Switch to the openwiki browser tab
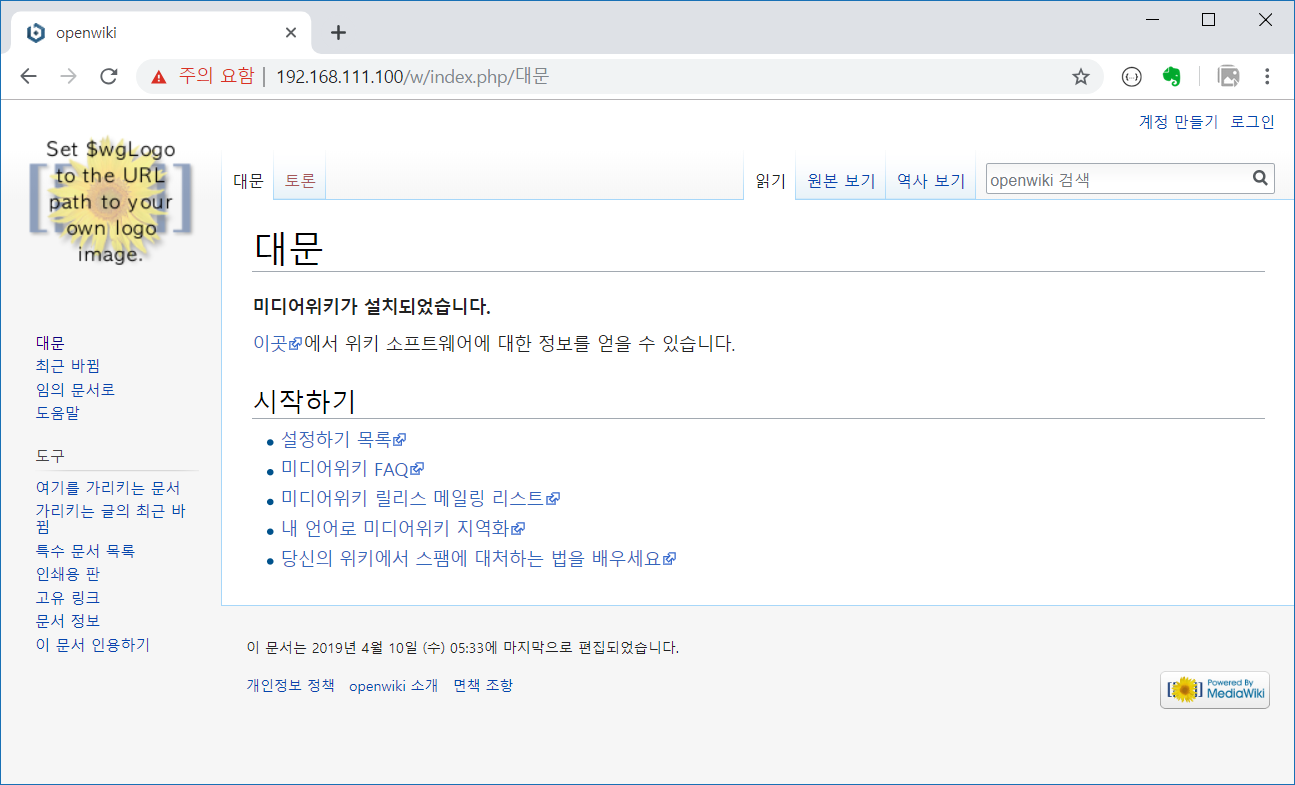1295x785 pixels. click(160, 32)
